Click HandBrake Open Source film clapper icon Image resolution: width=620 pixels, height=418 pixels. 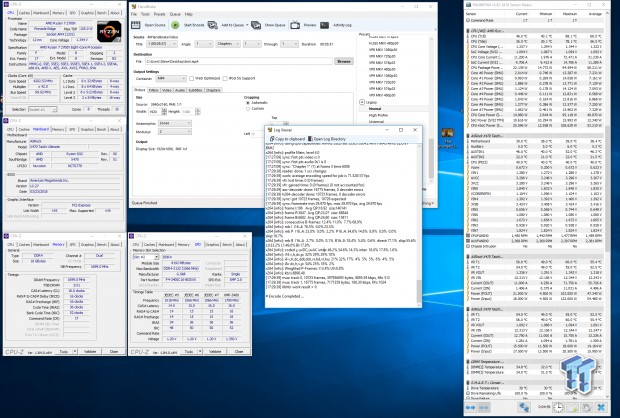coord(136,25)
